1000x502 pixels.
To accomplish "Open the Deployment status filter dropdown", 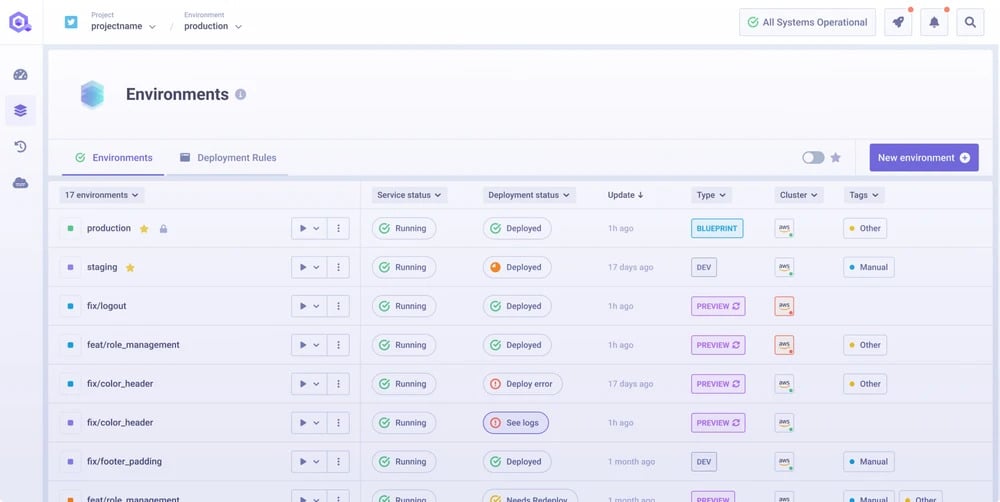I will [529, 195].
